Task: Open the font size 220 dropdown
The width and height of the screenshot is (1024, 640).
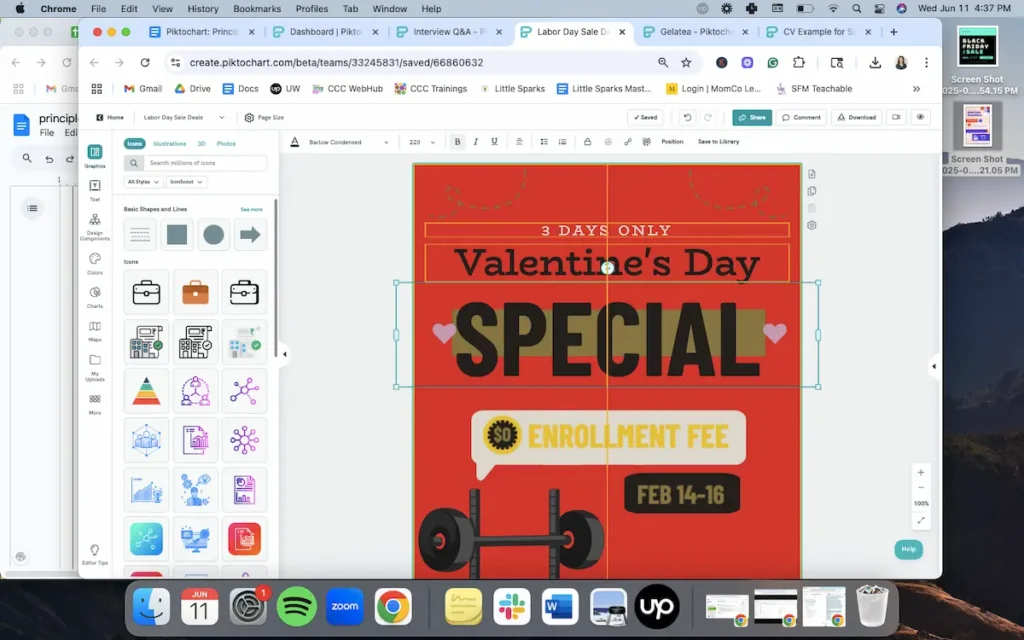Action: click(x=421, y=142)
